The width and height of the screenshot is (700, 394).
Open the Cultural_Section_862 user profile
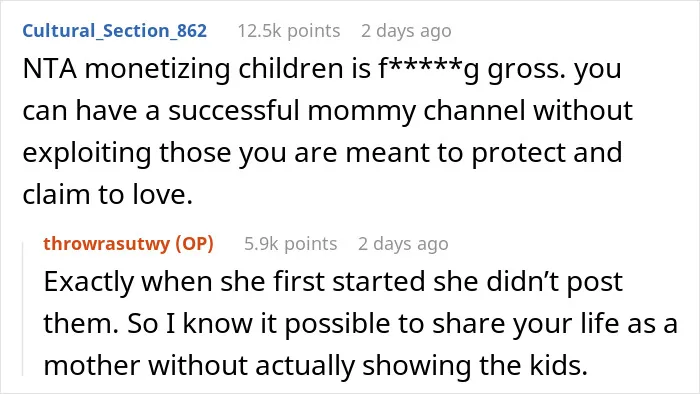[115, 31]
